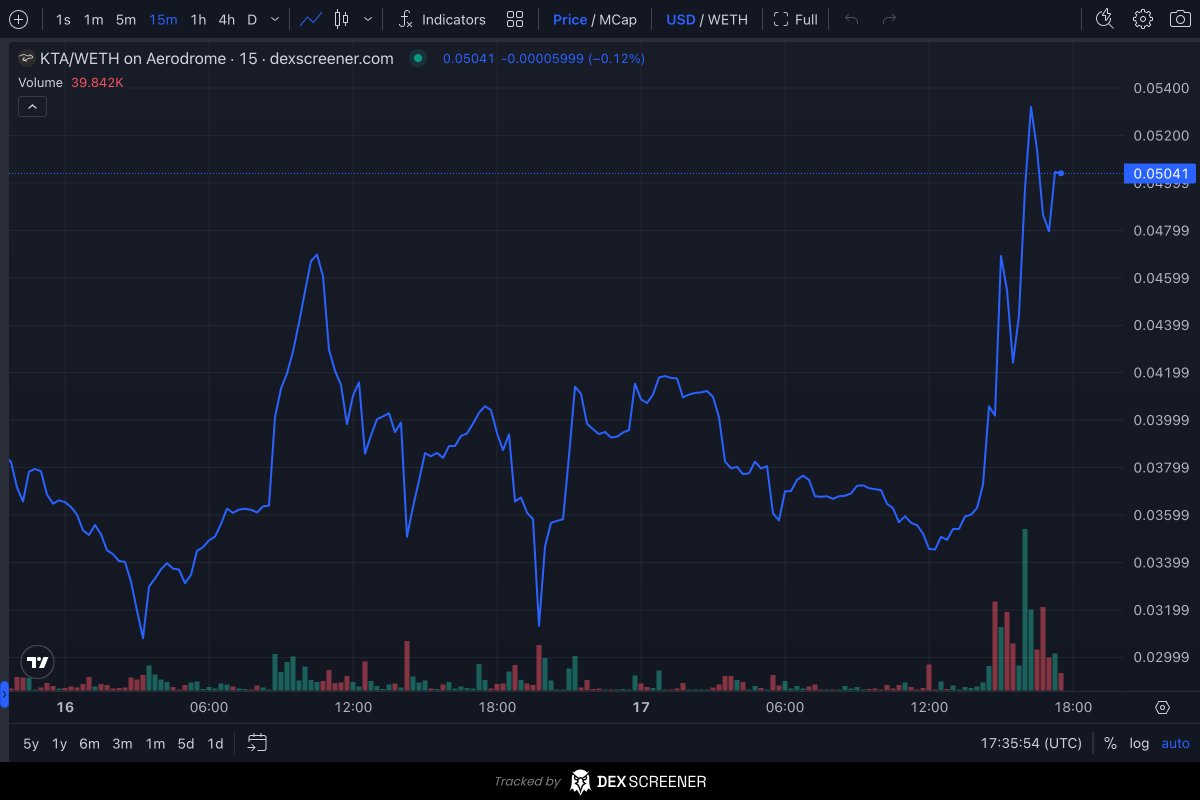Screen dimensions: 1200x800
Task: Toggle percent scale button
Action: (x=1110, y=743)
